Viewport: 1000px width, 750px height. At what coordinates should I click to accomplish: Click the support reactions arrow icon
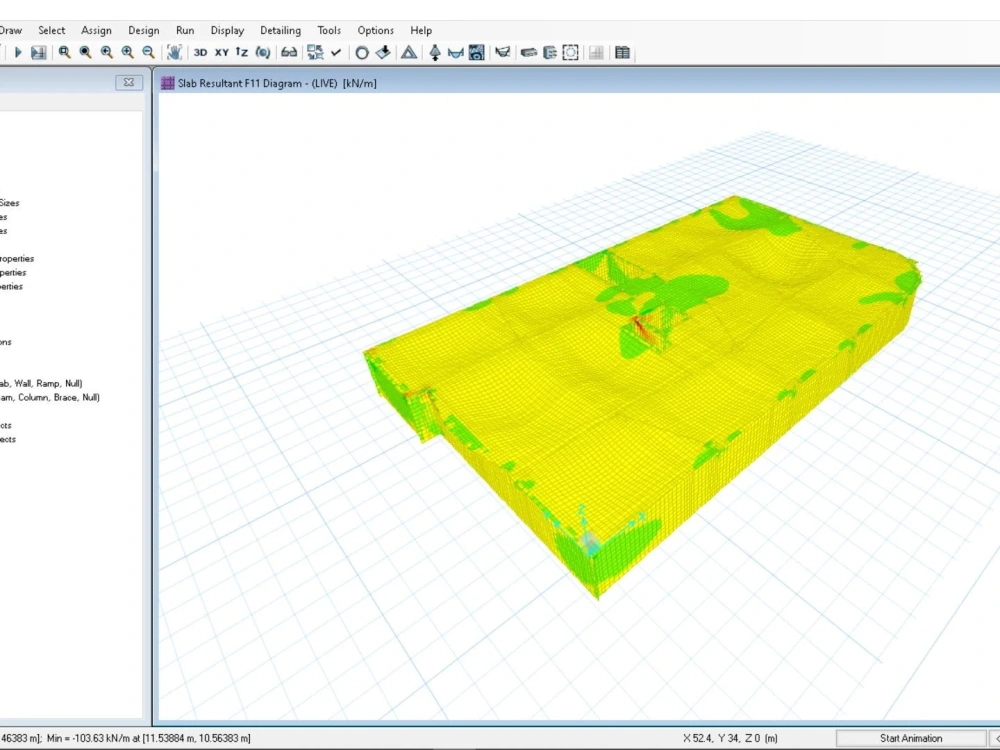[435, 52]
